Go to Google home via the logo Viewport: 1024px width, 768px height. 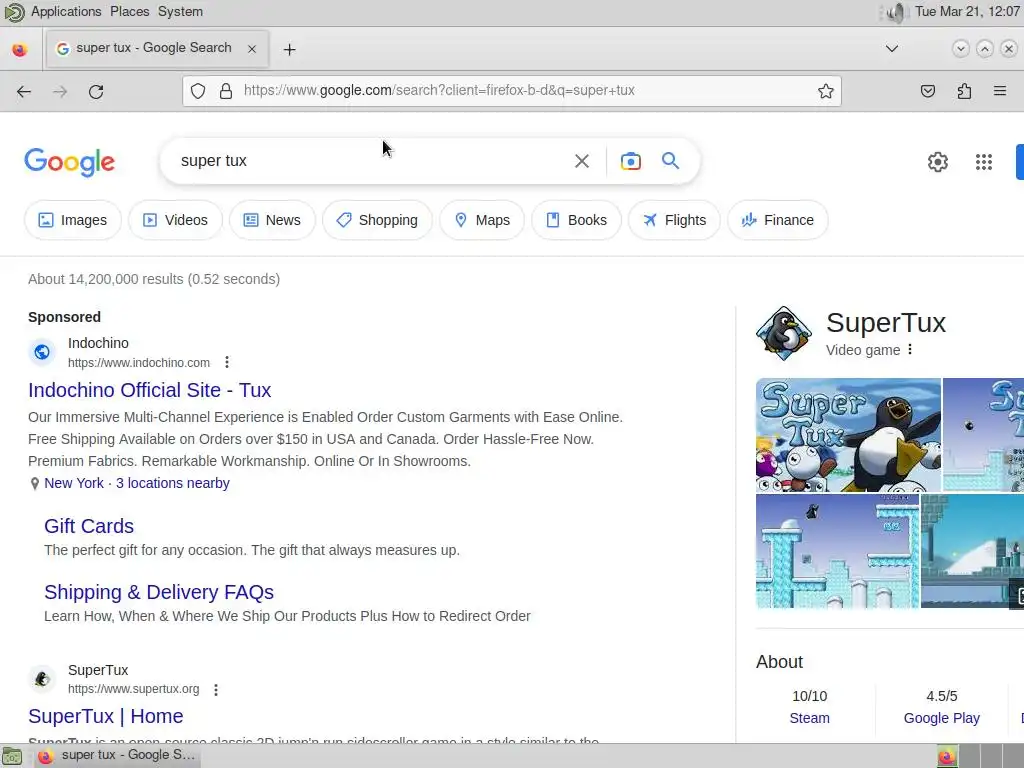[70, 162]
